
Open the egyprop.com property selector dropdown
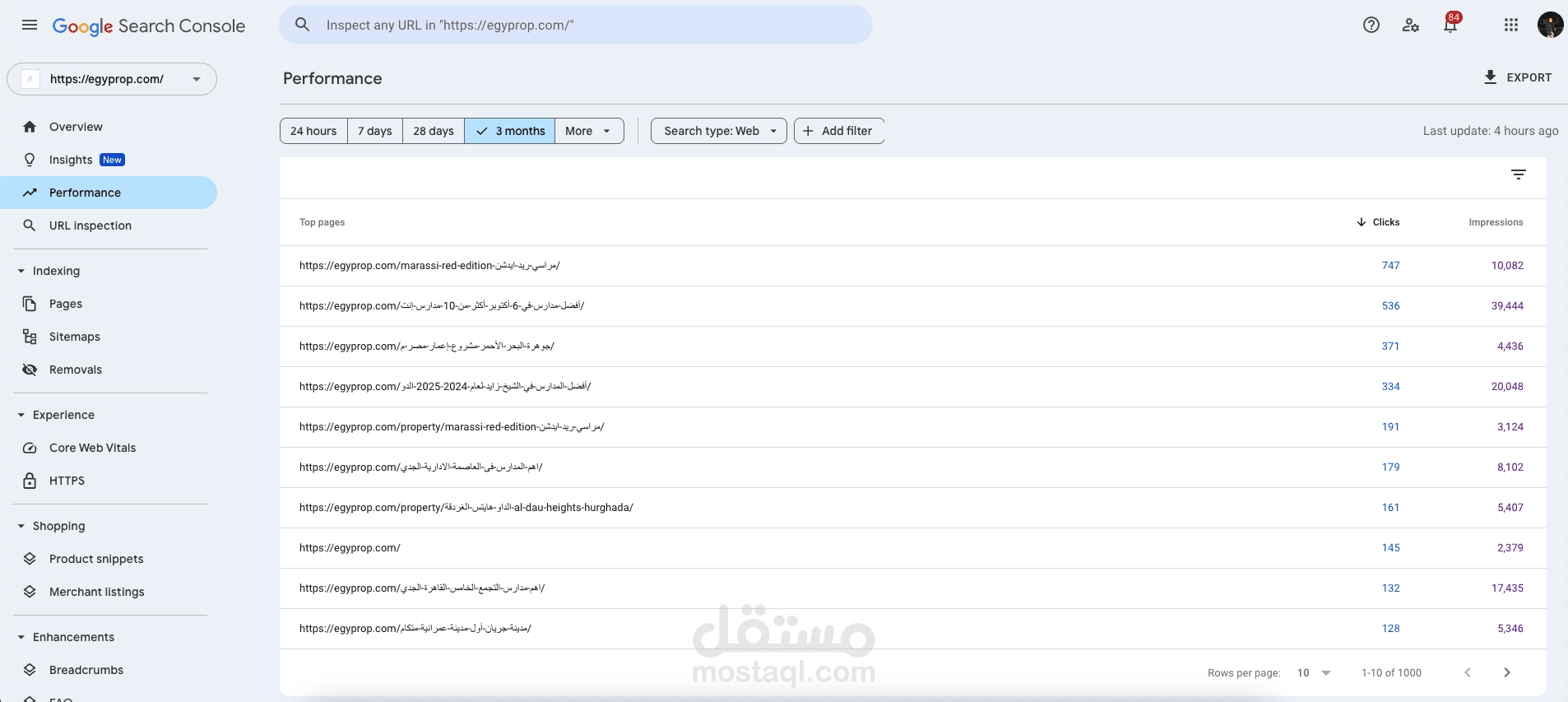[x=112, y=79]
